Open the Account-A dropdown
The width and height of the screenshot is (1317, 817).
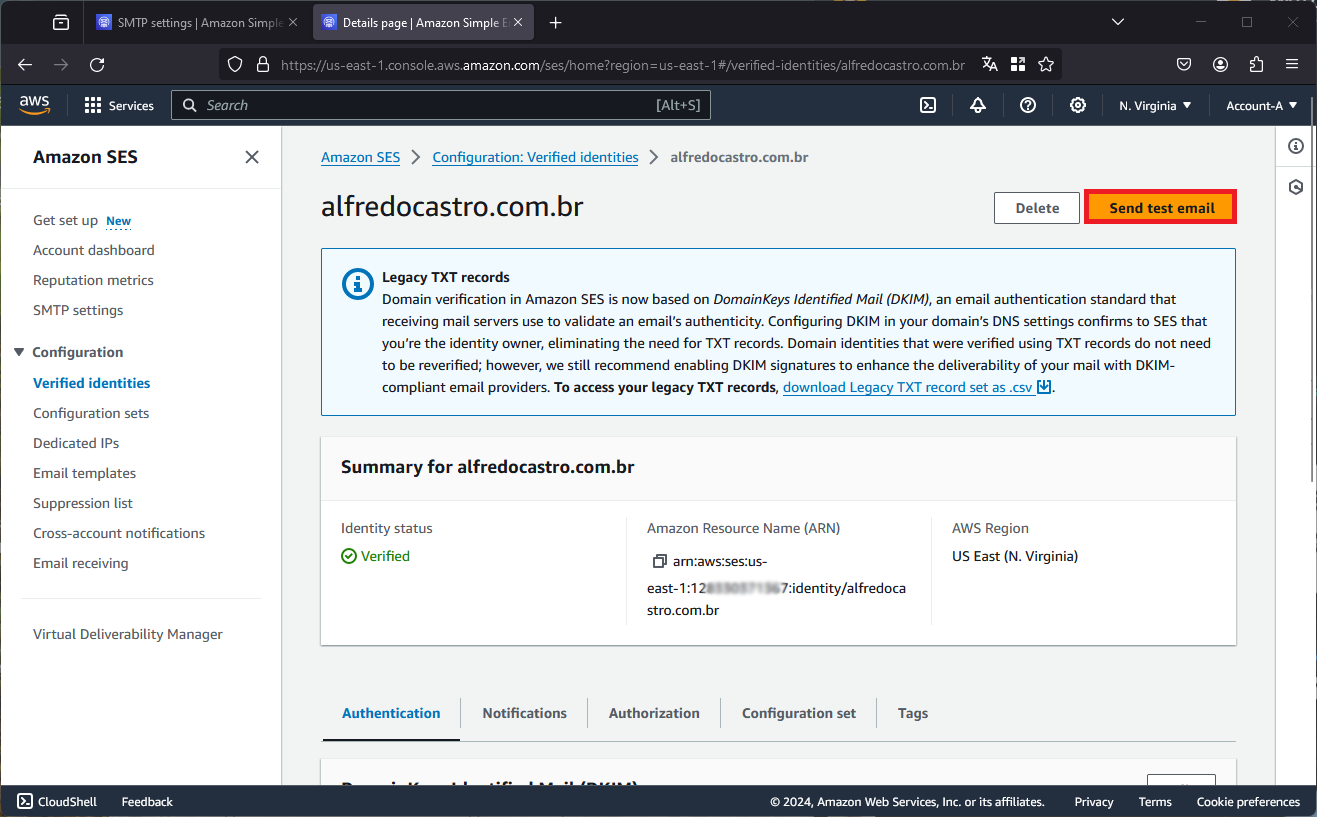[1262, 105]
